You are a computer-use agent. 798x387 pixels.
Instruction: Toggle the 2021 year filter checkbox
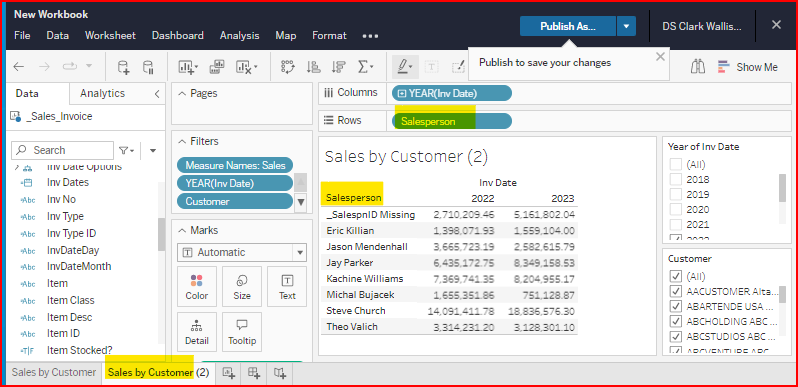click(x=675, y=224)
